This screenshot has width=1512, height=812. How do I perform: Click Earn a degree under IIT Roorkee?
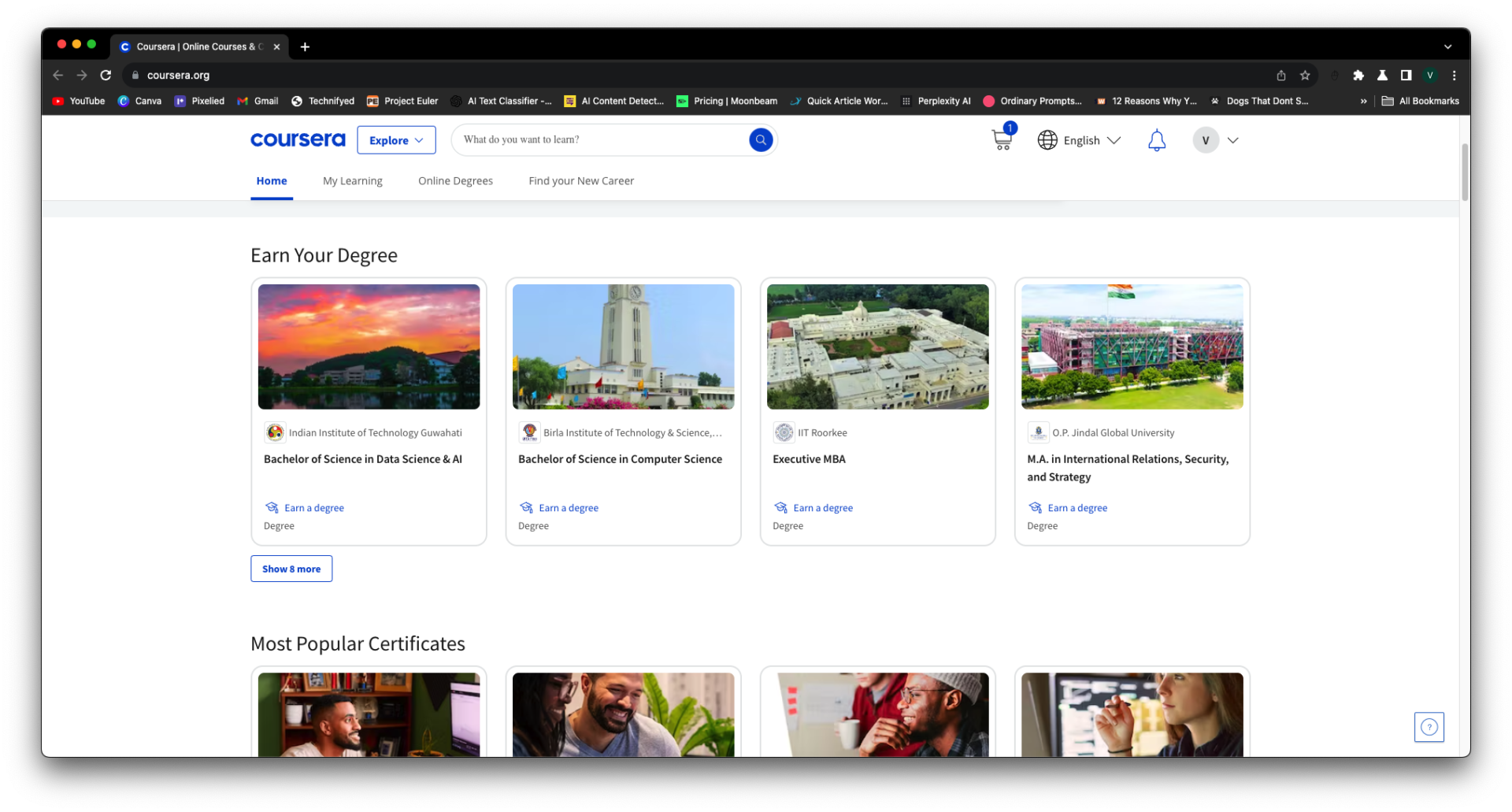(822, 508)
